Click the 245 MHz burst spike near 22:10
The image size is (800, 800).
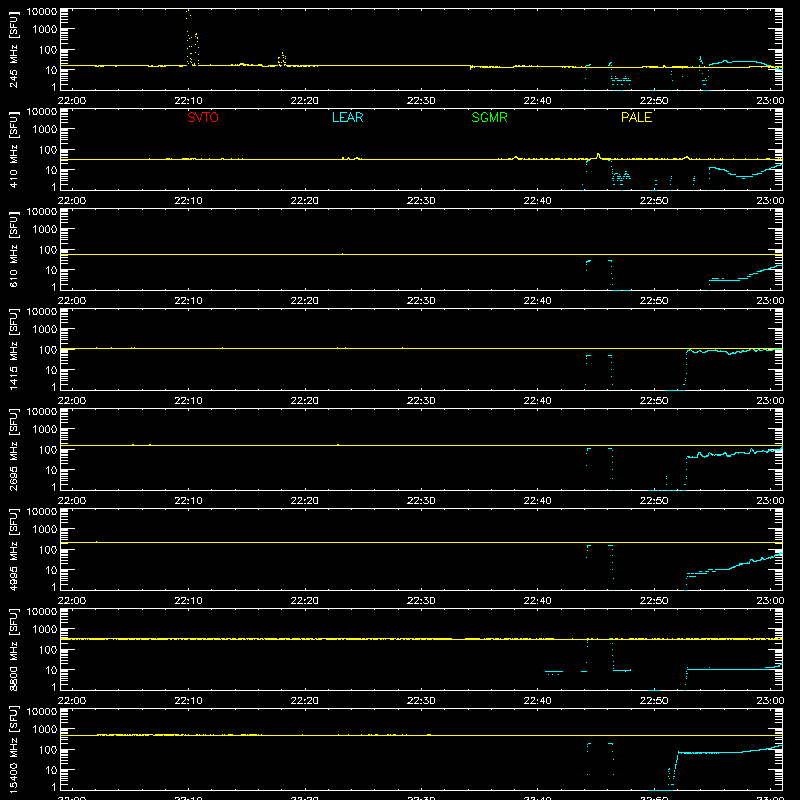(x=192, y=38)
